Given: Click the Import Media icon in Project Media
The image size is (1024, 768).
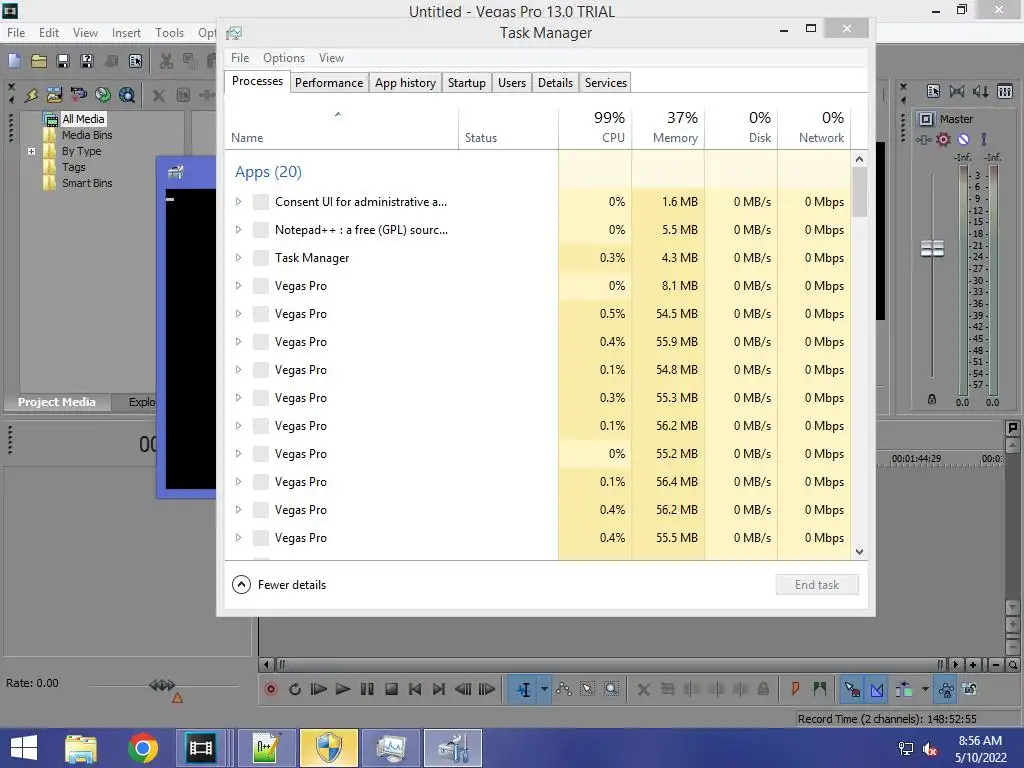Looking at the screenshot, I should coord(54,95).
